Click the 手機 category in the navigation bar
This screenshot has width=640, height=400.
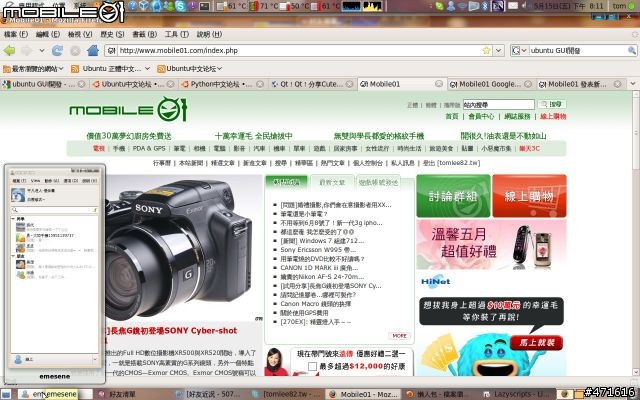point(119,149)
